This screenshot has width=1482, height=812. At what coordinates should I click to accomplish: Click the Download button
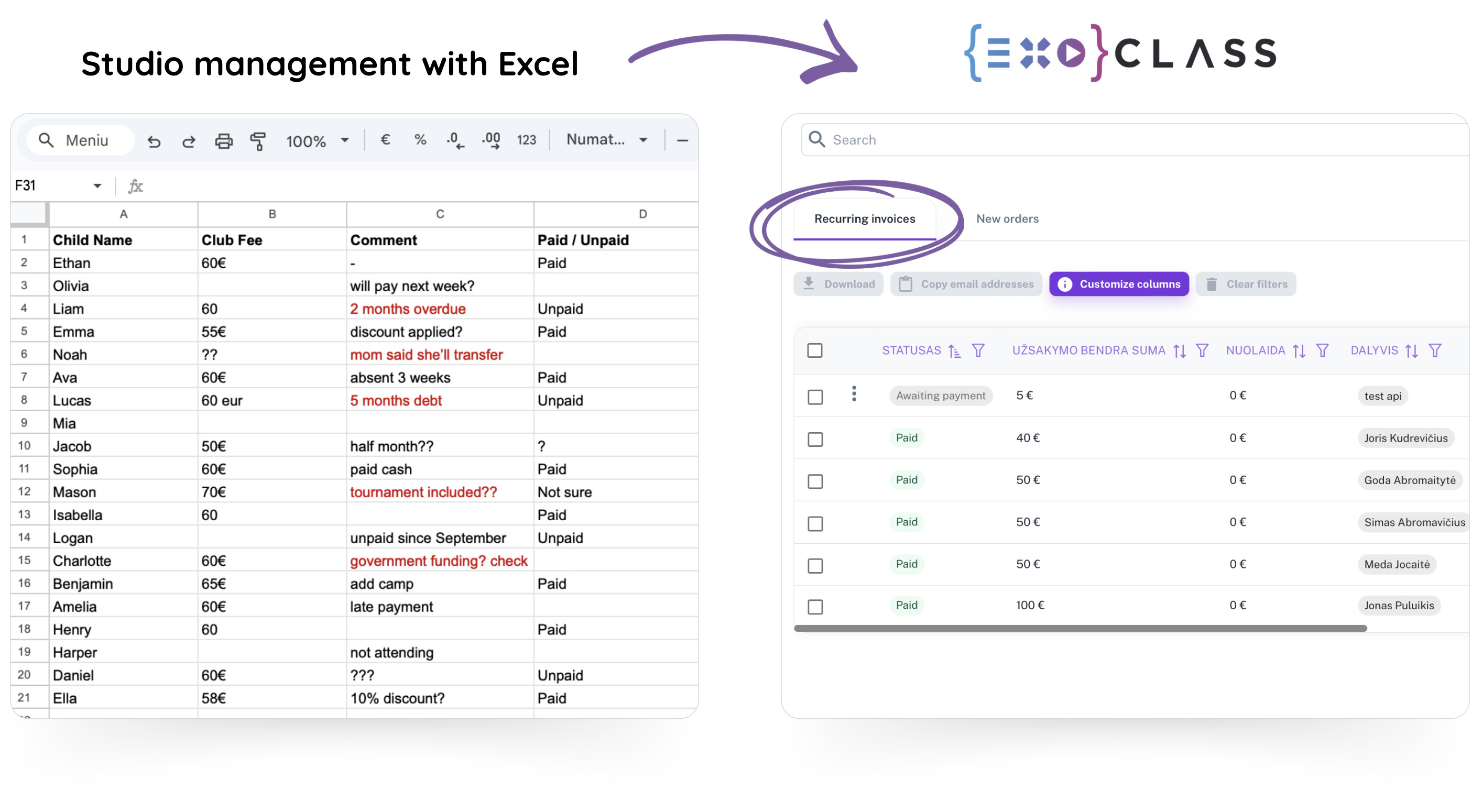838,284
